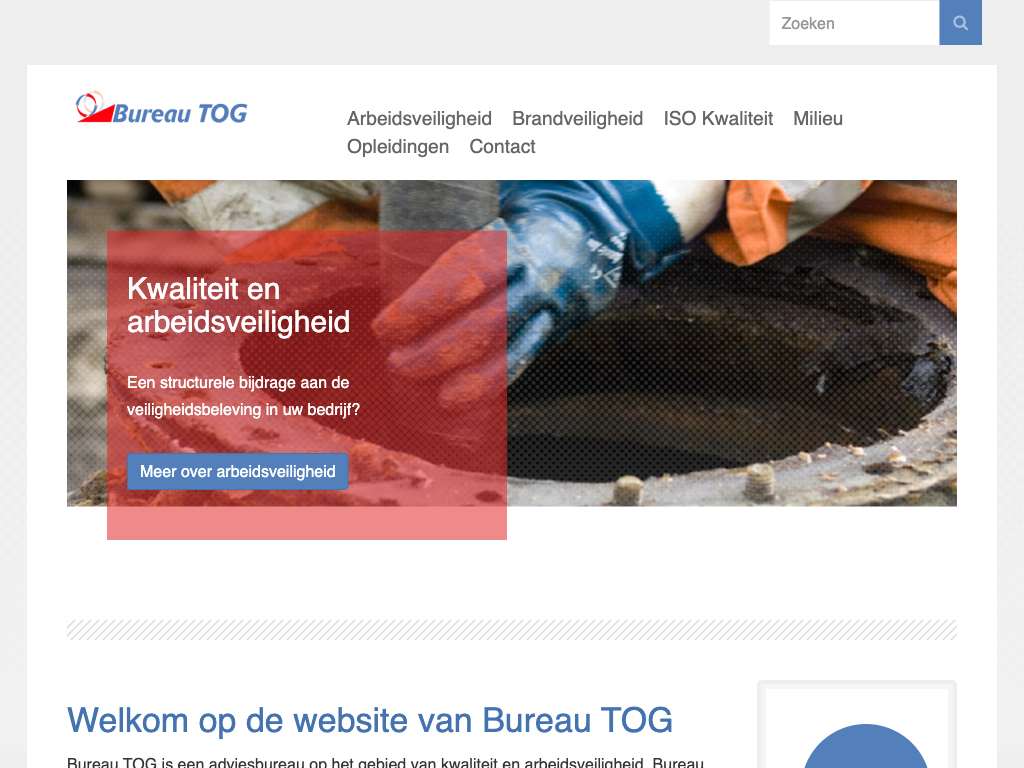Screen dimensions: 1024x768
Task: Click the blue circle in the sidebar card
Action: (x=865, y=746)
